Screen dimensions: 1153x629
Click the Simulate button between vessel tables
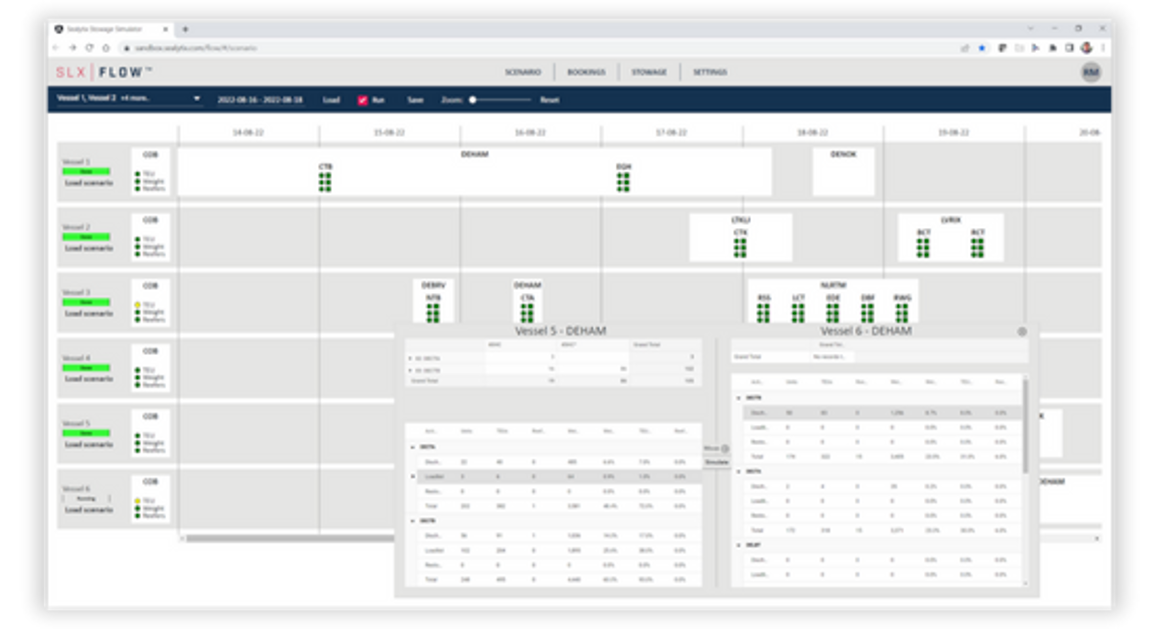716,462
